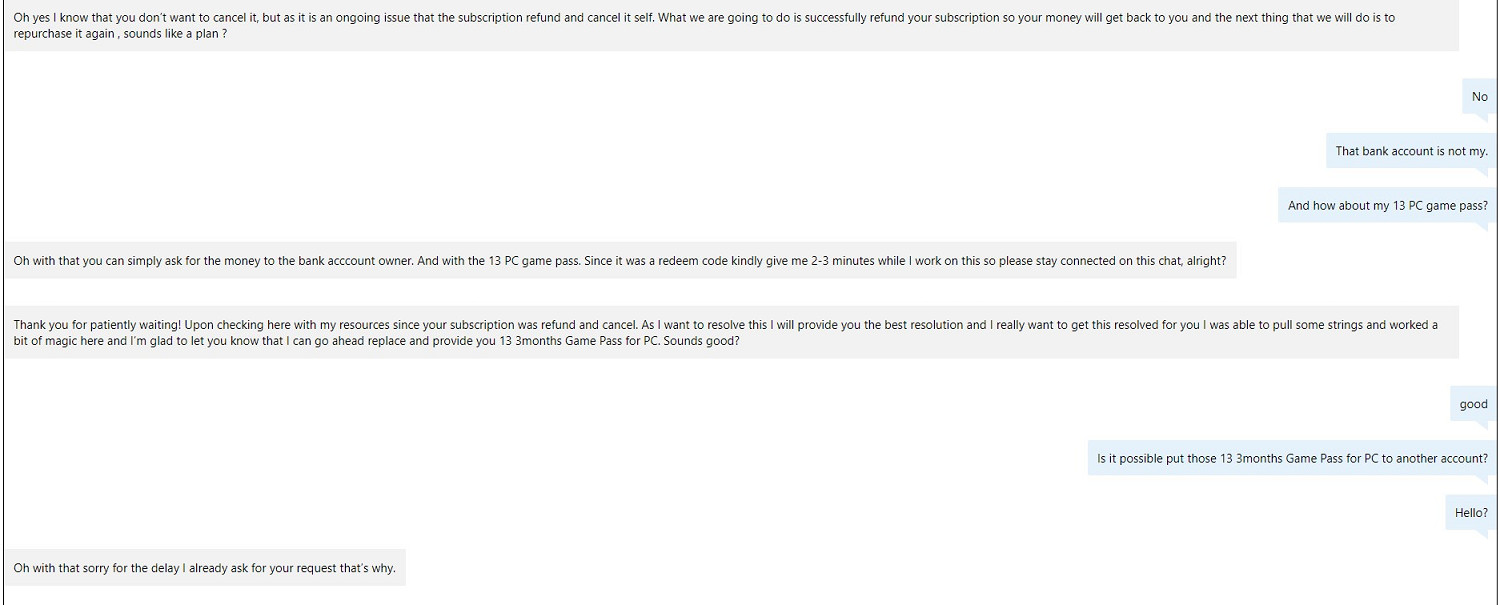
Task: Click 'And how about my 13 PC game pass?' message
Action: click(x=1387, y=205)
